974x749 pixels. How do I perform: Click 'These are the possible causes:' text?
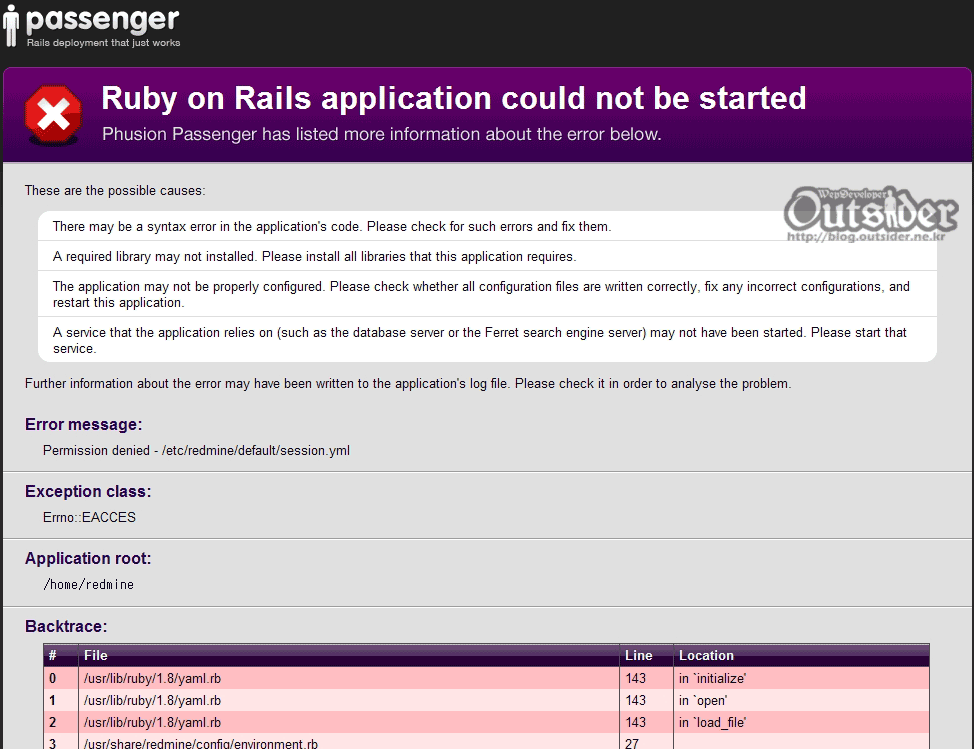(115, 191)
